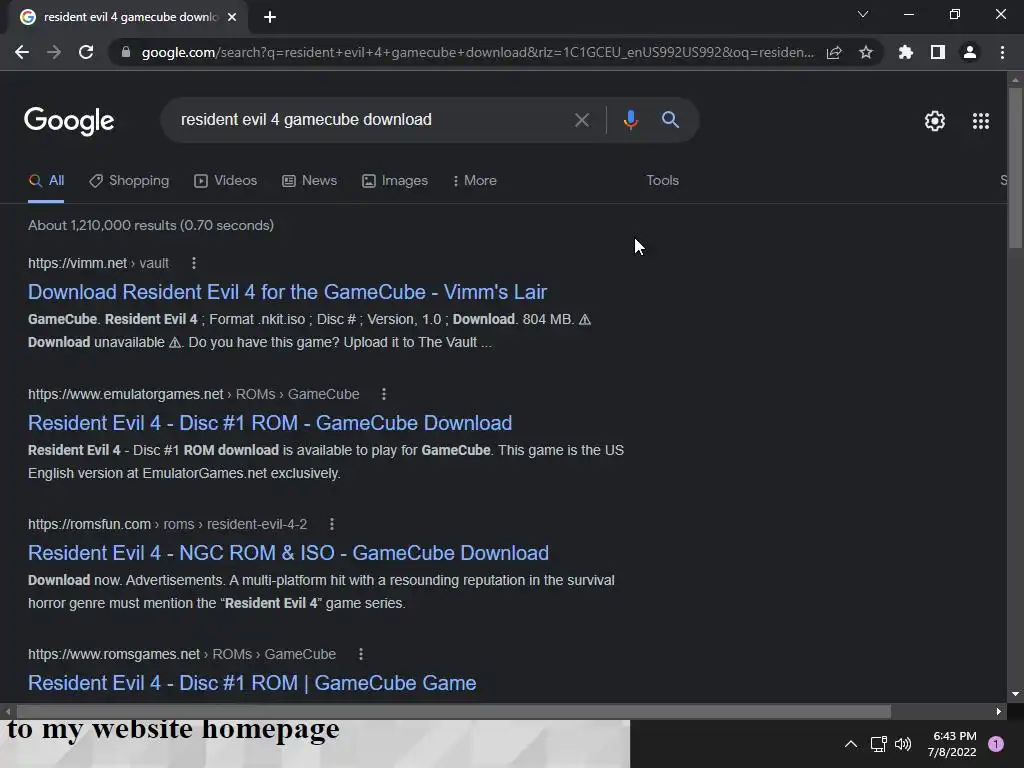
Task: Go back using browser back arrow
Action: [x=22, y=52]
